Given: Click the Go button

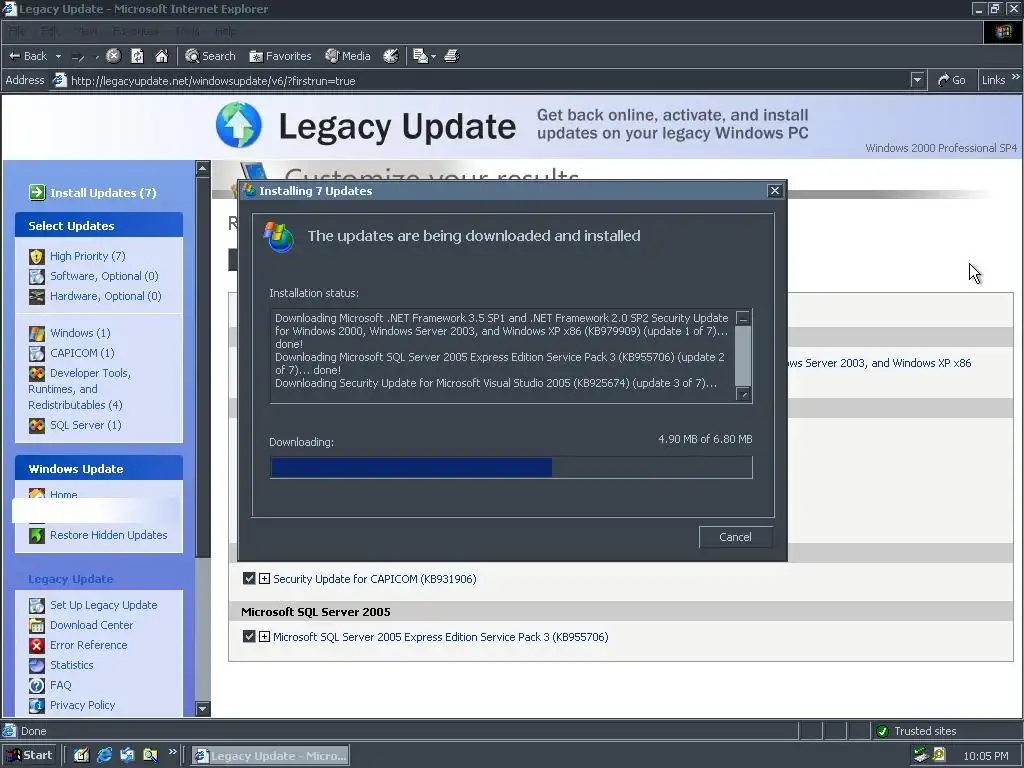Looking at the screenshot, I should coord(952,80).
